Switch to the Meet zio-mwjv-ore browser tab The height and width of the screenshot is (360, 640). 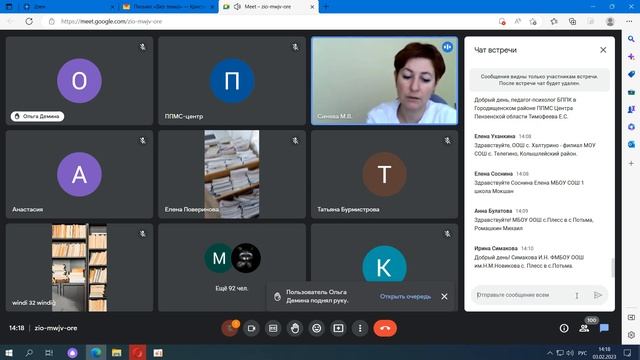(267, 7)
